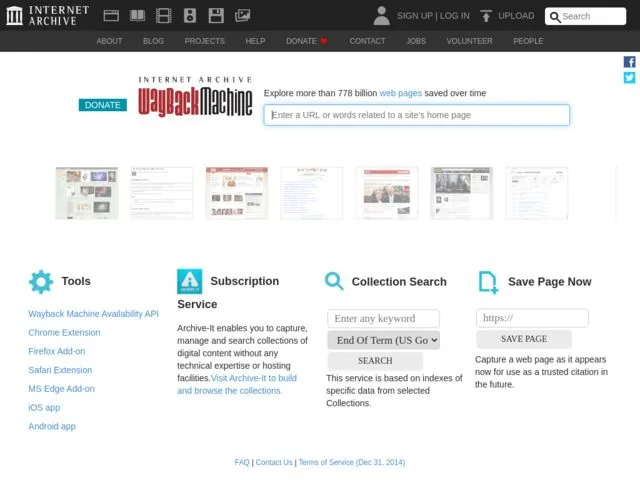Open the Volunteer menu item

(x=469, y=41)
